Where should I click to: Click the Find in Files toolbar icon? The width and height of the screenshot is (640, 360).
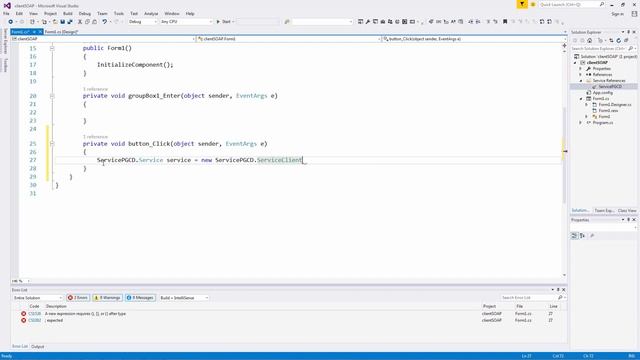pyautogui.click(x=287, y=22)
